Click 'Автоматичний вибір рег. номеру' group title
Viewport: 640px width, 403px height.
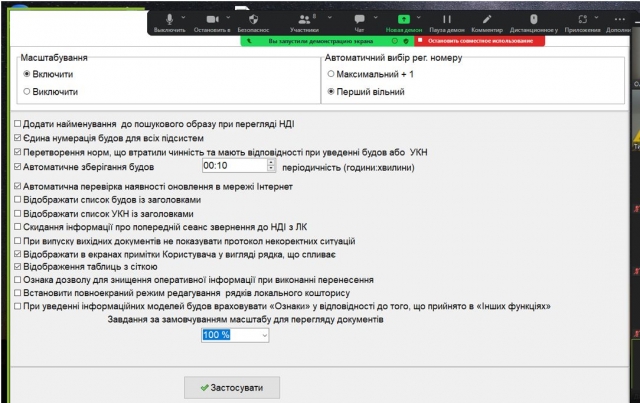coord(393,58)
